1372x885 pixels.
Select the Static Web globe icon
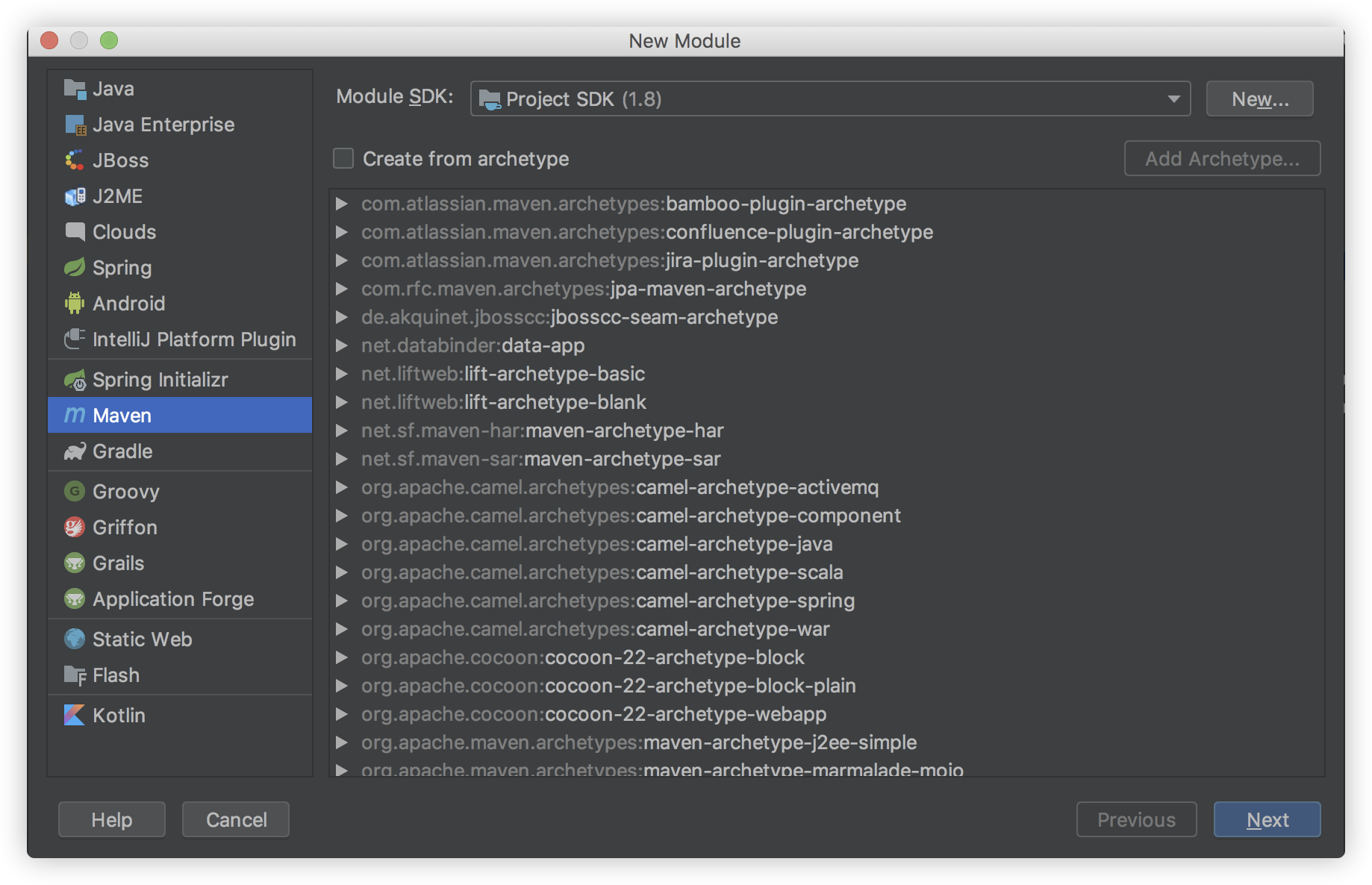point(75,639)
